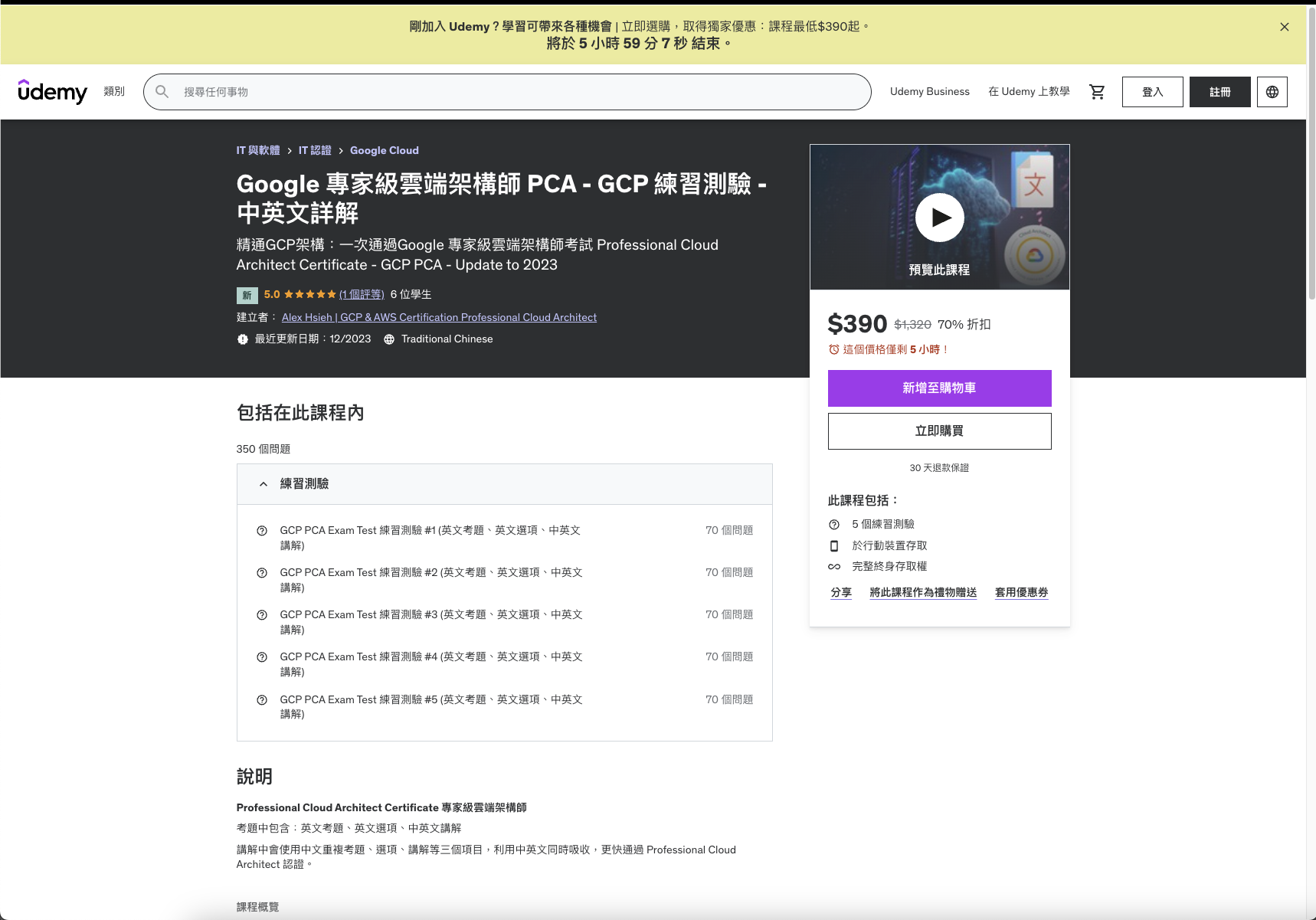The height and width of the screenshot is (920, 1316).
Task: Click quiz icon for Exam Test #5
Action: tap(262, 700)
